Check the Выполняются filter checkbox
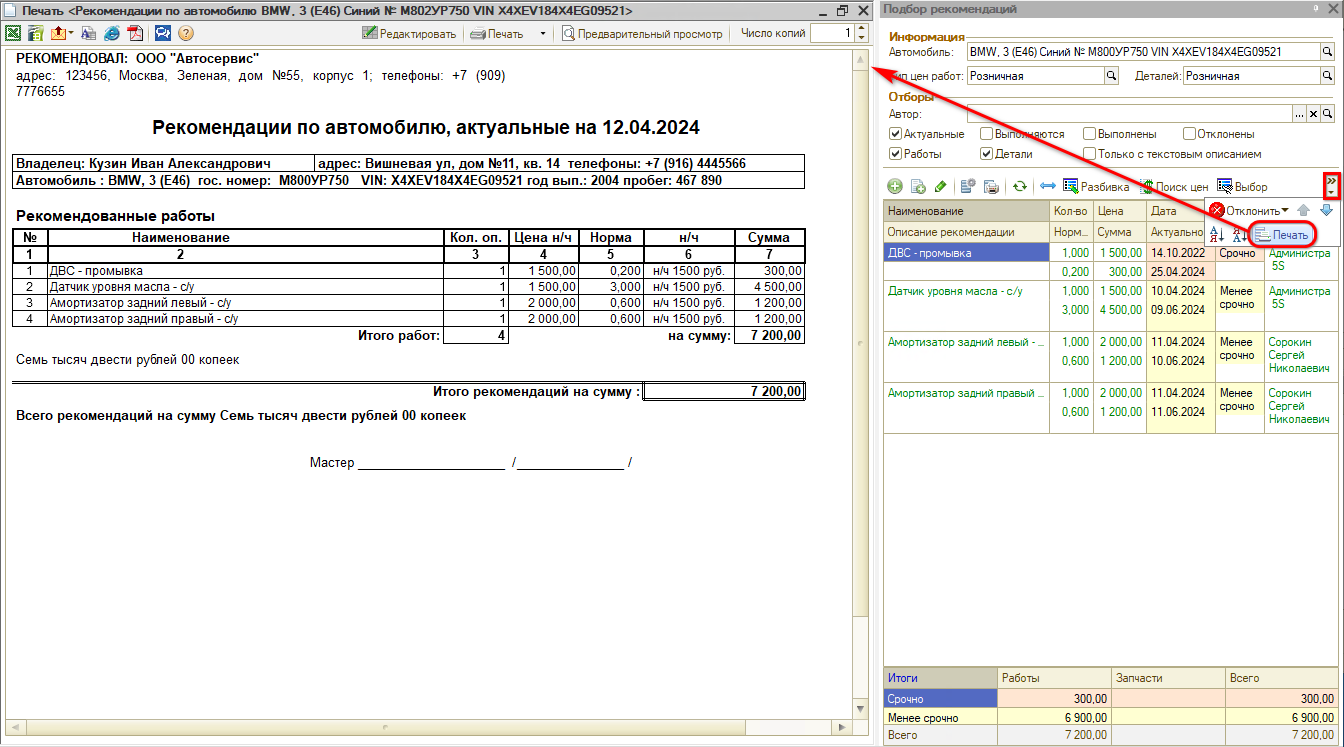Viewport: 1344px width, 747px height. coord(987,134)
